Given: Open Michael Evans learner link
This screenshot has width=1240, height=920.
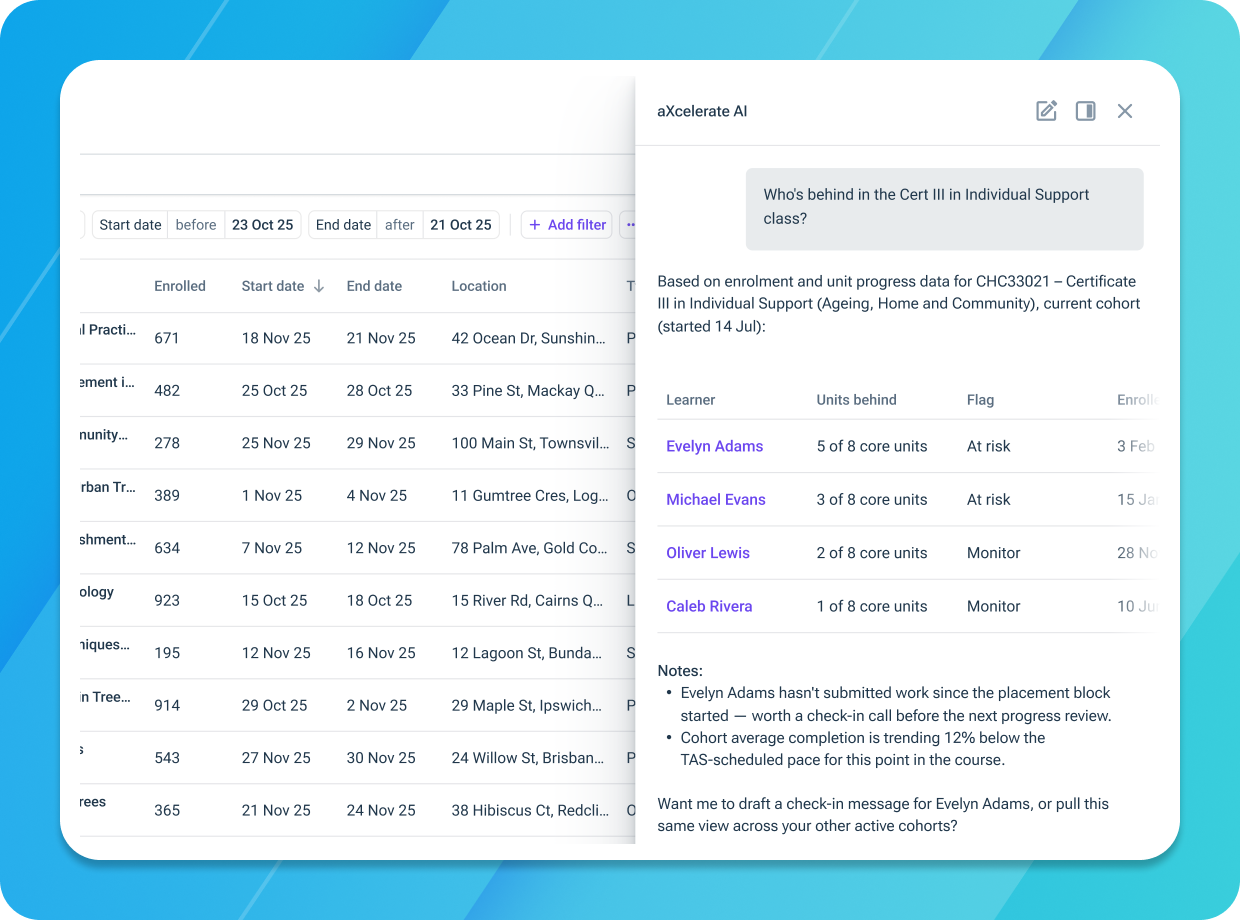Looking at the screenshot, I should click(716, 499).
